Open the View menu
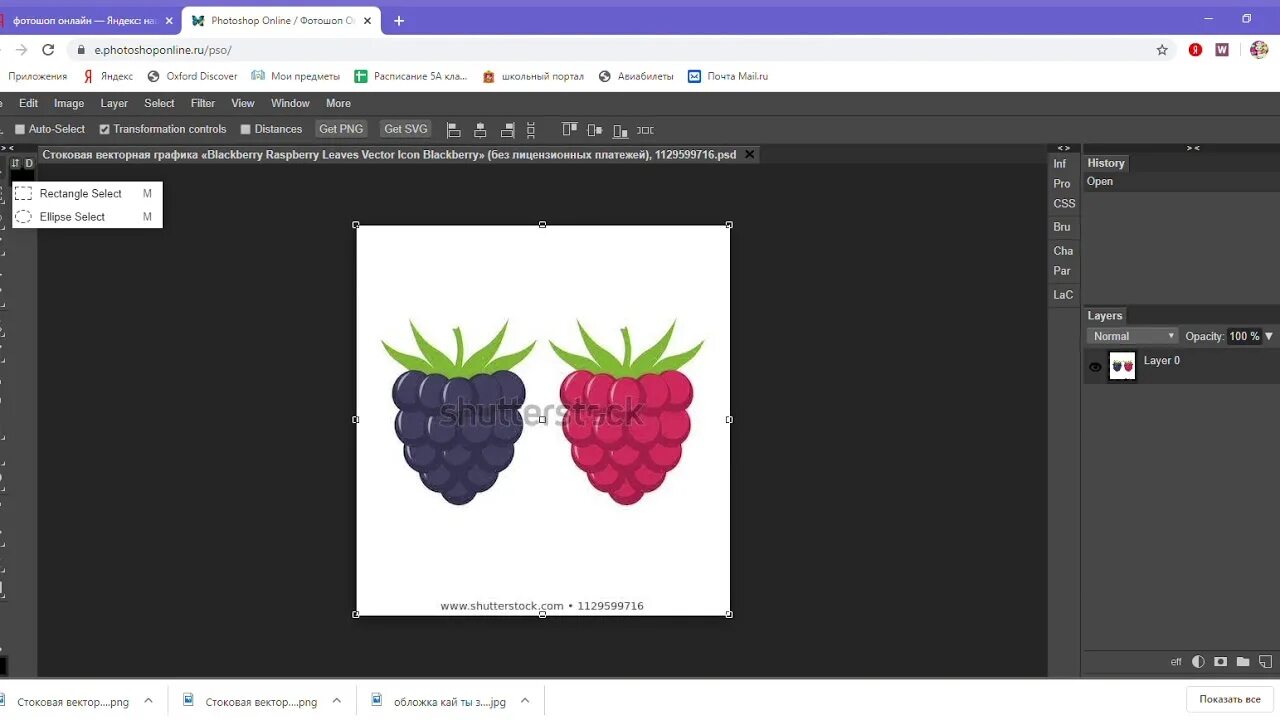Screen dimensions: 1280x720 (243, 103)
